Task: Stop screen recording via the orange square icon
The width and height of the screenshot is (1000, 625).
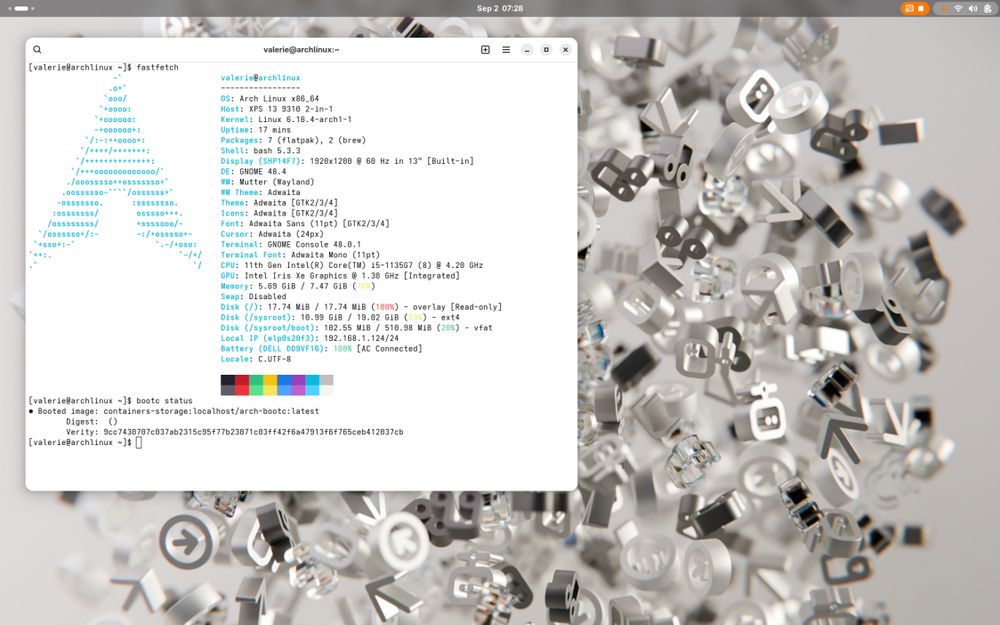Action: click(921, 8)
